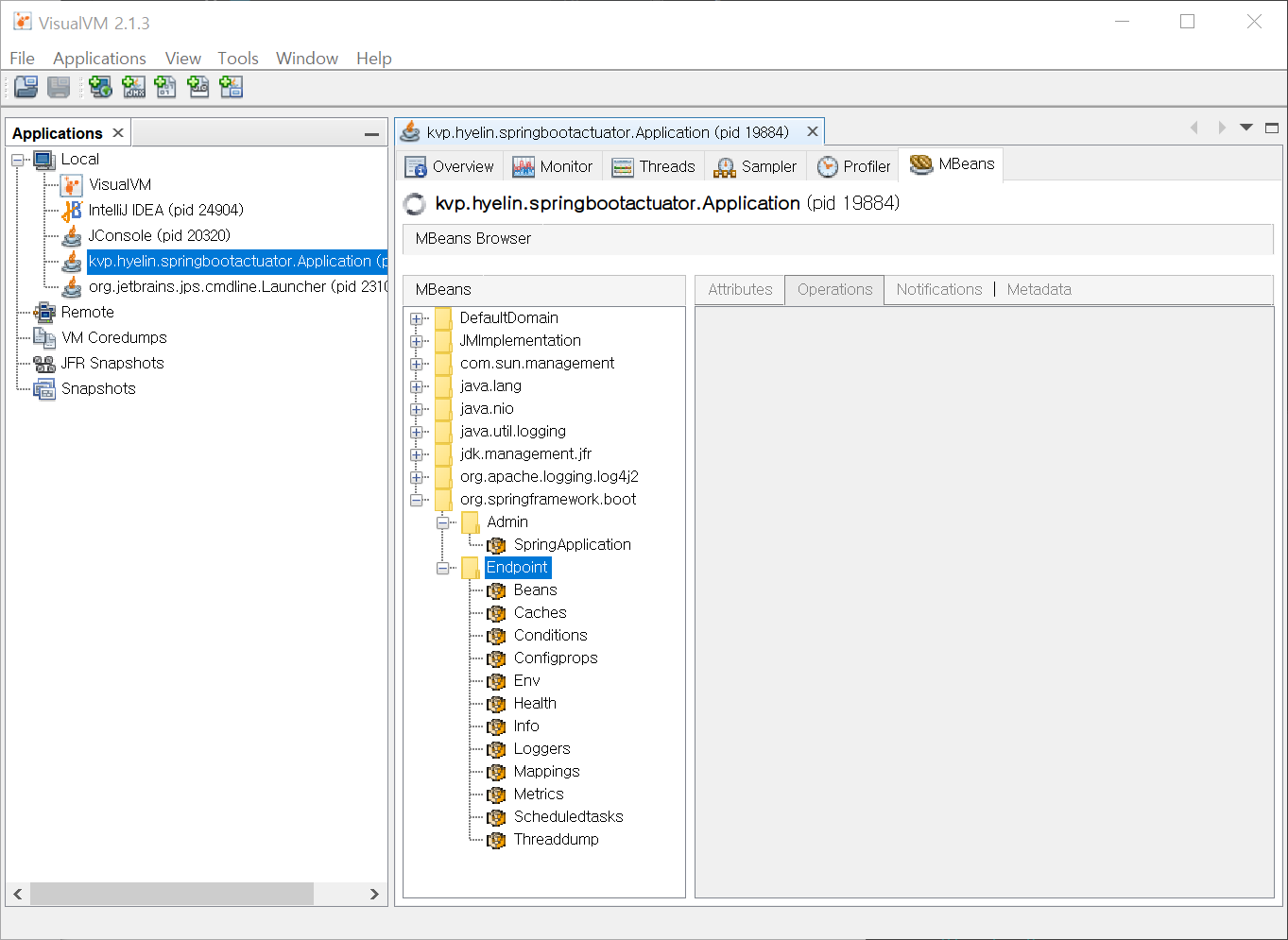This screenshot has height=940, width=1288.
Task: Click the JFR Snapshots node icon
Action: pos(44,363)
